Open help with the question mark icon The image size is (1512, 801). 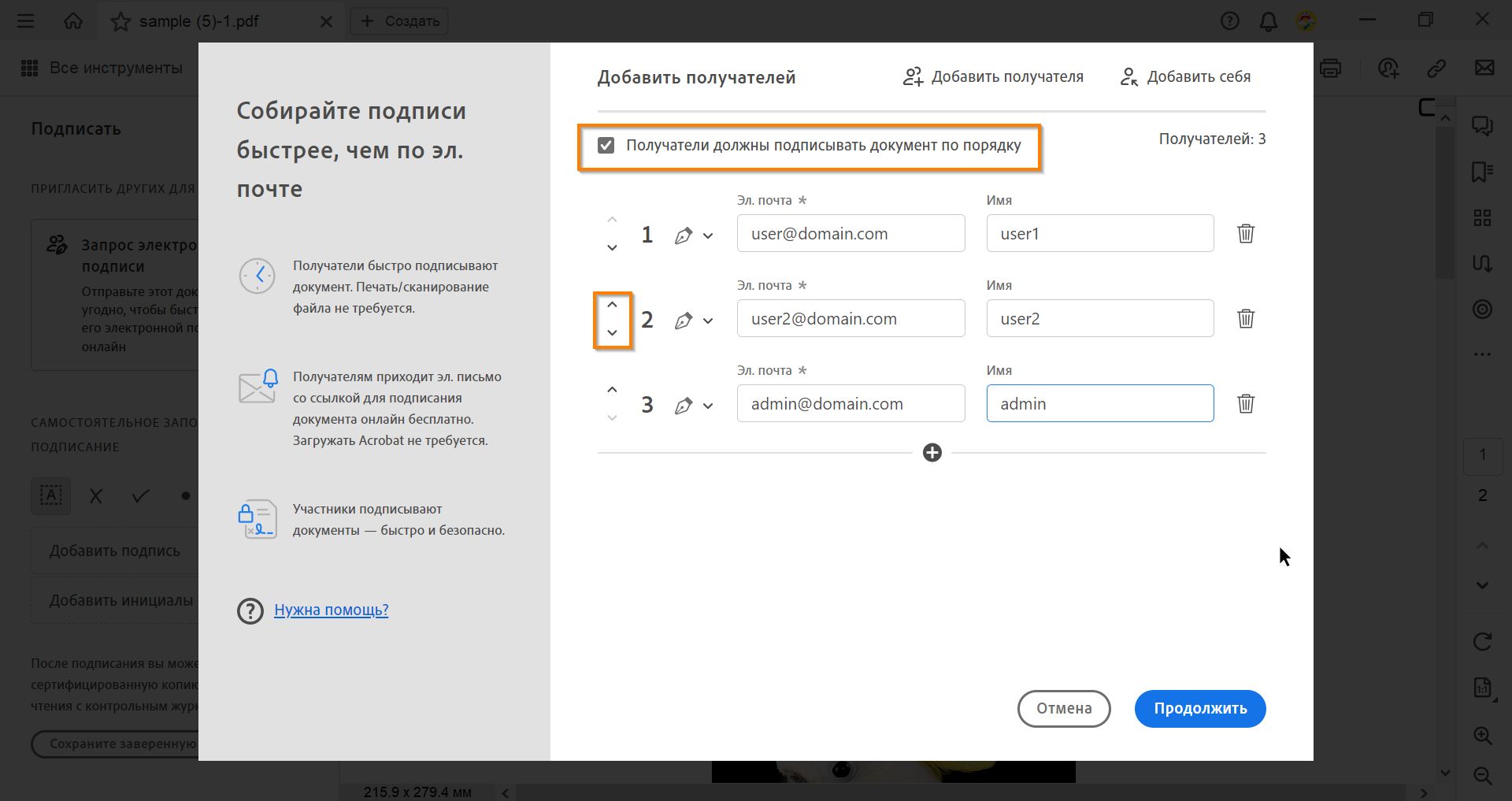pos(1229,20)
